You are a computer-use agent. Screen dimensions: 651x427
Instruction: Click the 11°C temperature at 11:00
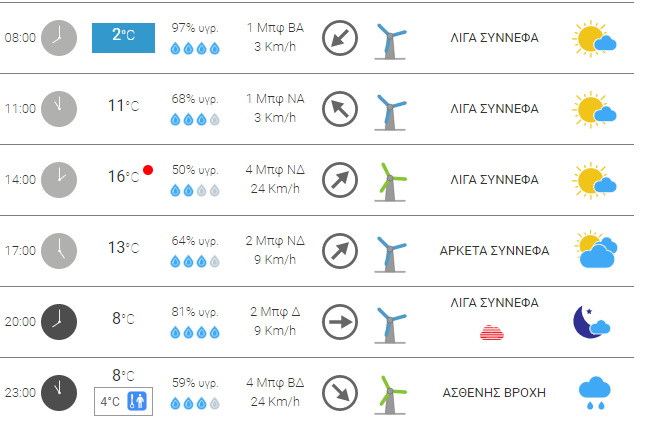pos(123,105)
